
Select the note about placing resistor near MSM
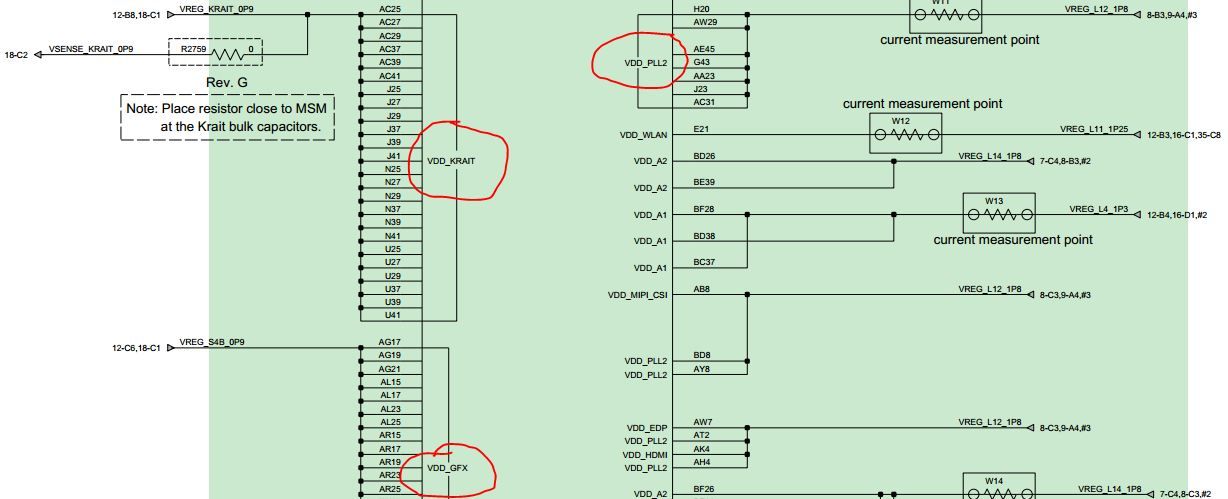pos(227,116)
